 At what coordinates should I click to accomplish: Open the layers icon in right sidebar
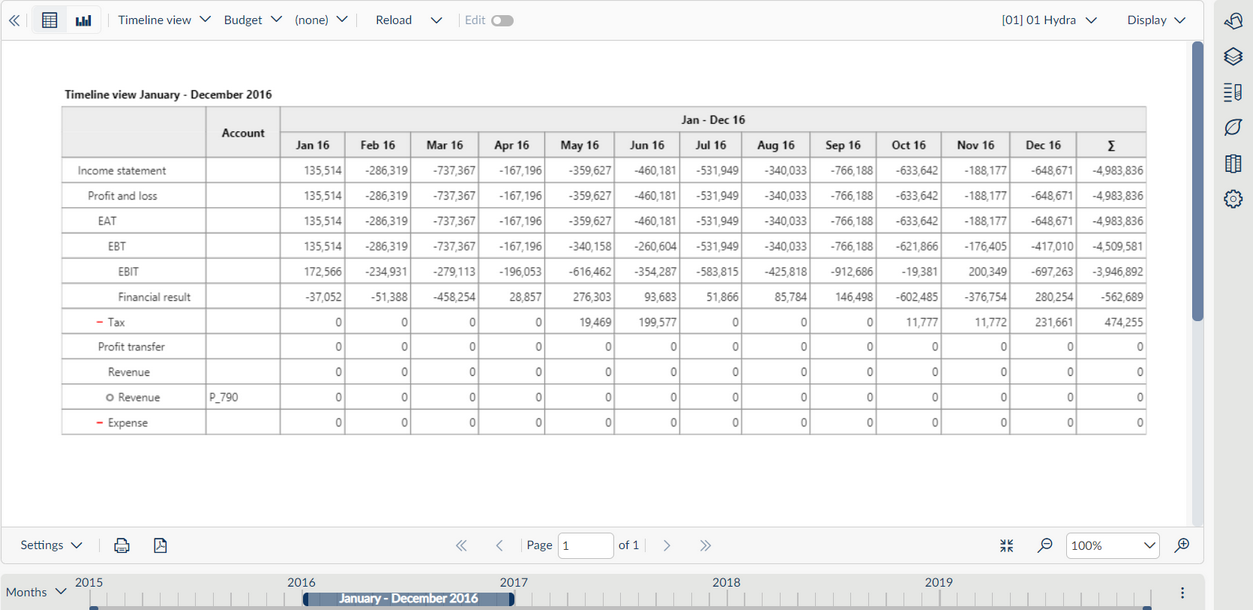pyautogui.click(x=1233, y=57)
